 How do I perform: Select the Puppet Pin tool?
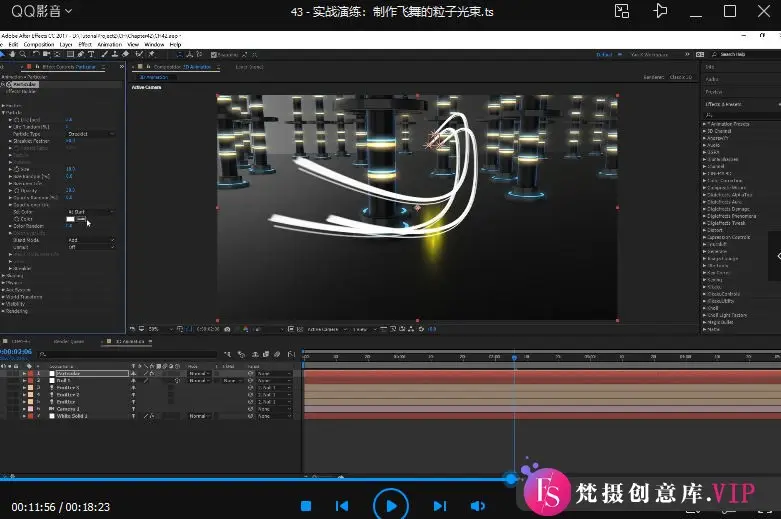coord(152,54)
